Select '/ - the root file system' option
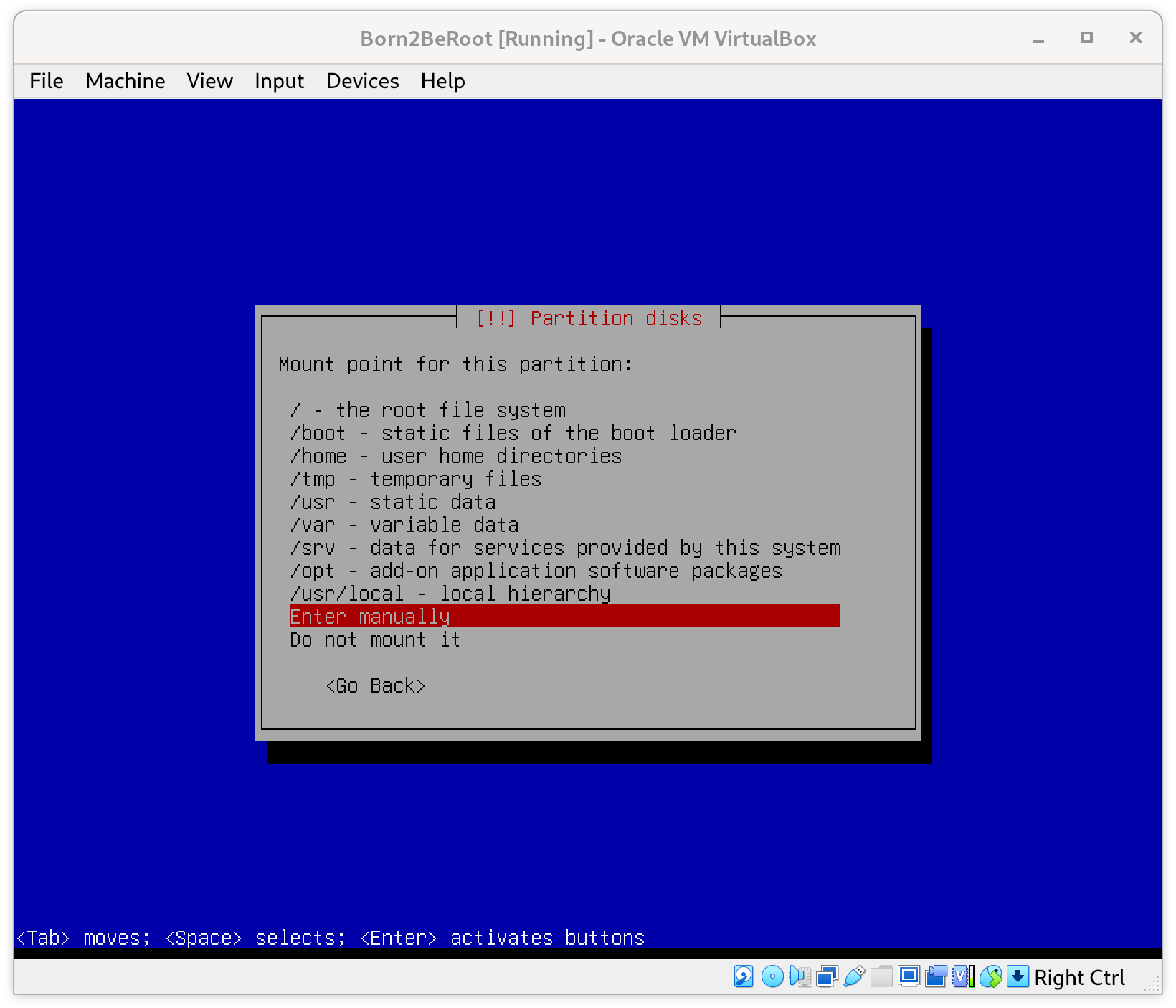This screenshot has width=1176, height=1008. tap(564, 411)
